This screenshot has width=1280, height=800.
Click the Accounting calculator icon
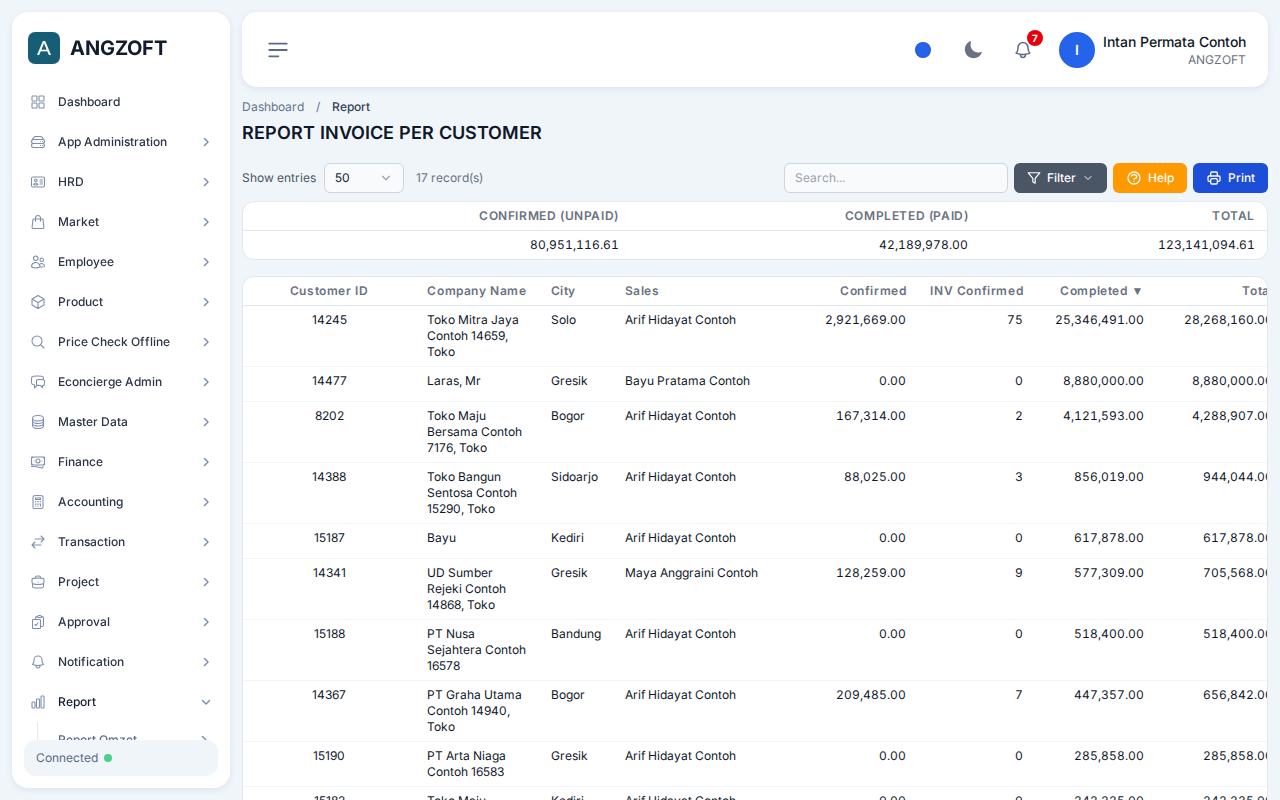pos(38,502)
